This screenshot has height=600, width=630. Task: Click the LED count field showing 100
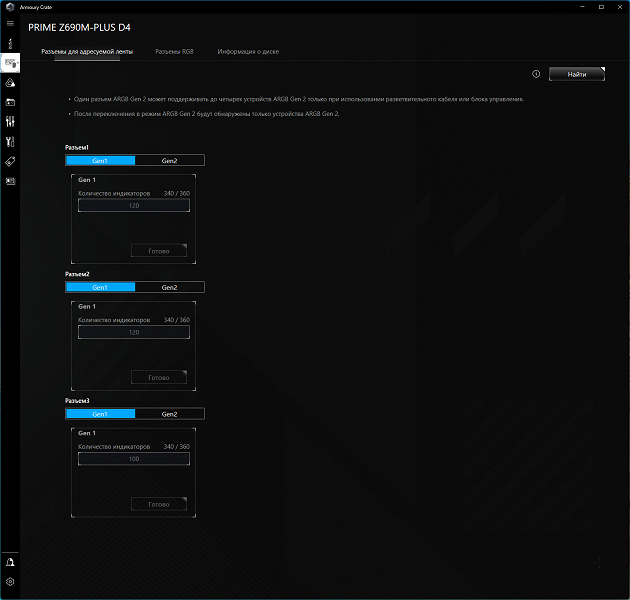tap(134, 459)
